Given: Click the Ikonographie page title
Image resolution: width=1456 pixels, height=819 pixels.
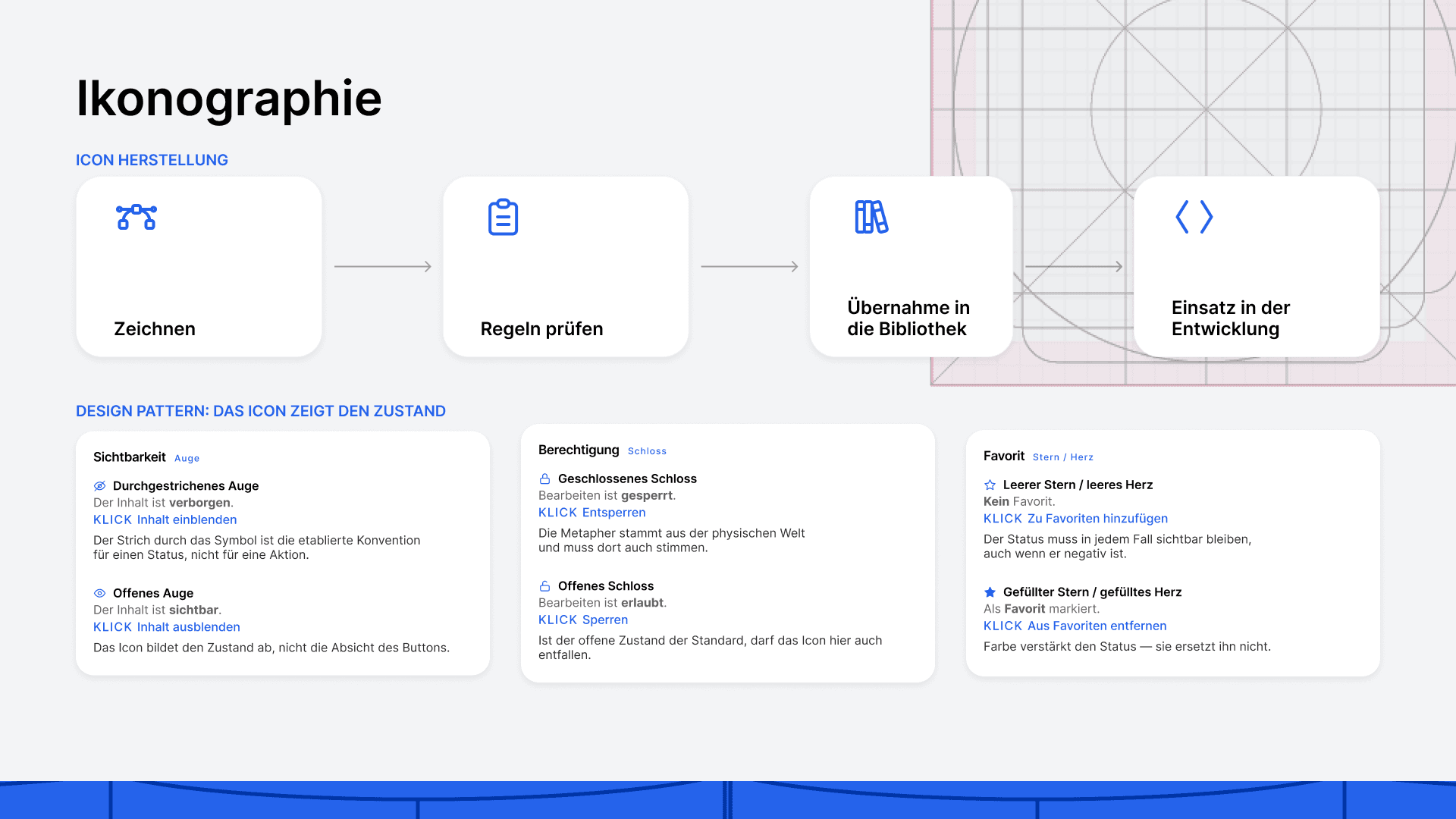Looking at the screenshot, I should 229,99.
